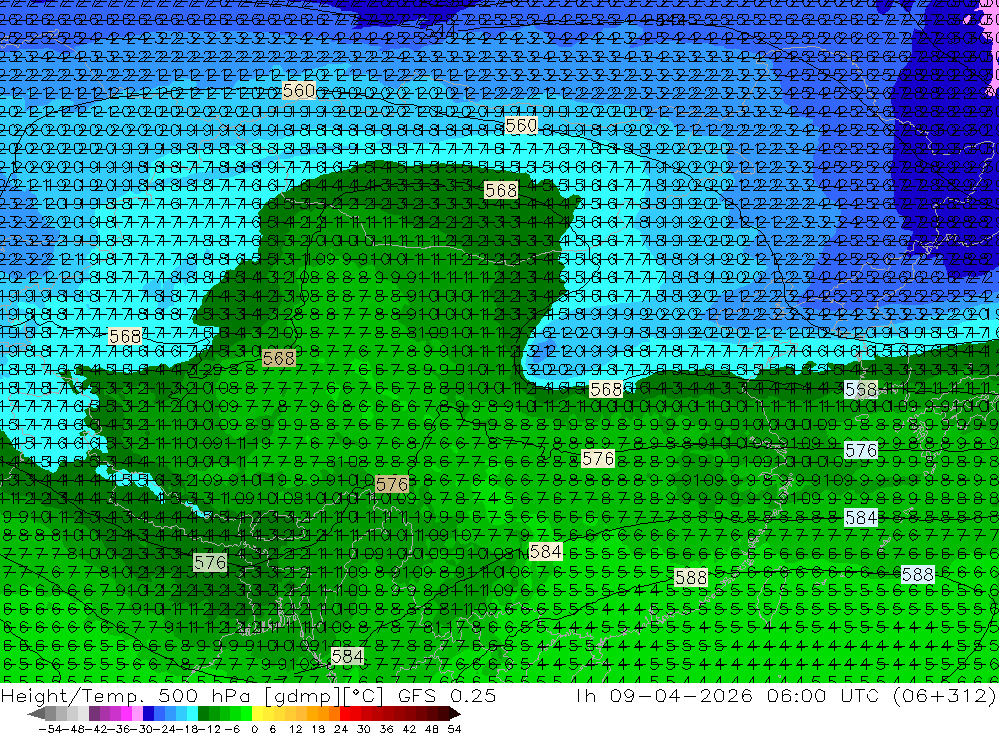
Task: Click the legend value '-30'
Action: coord(141,729)
